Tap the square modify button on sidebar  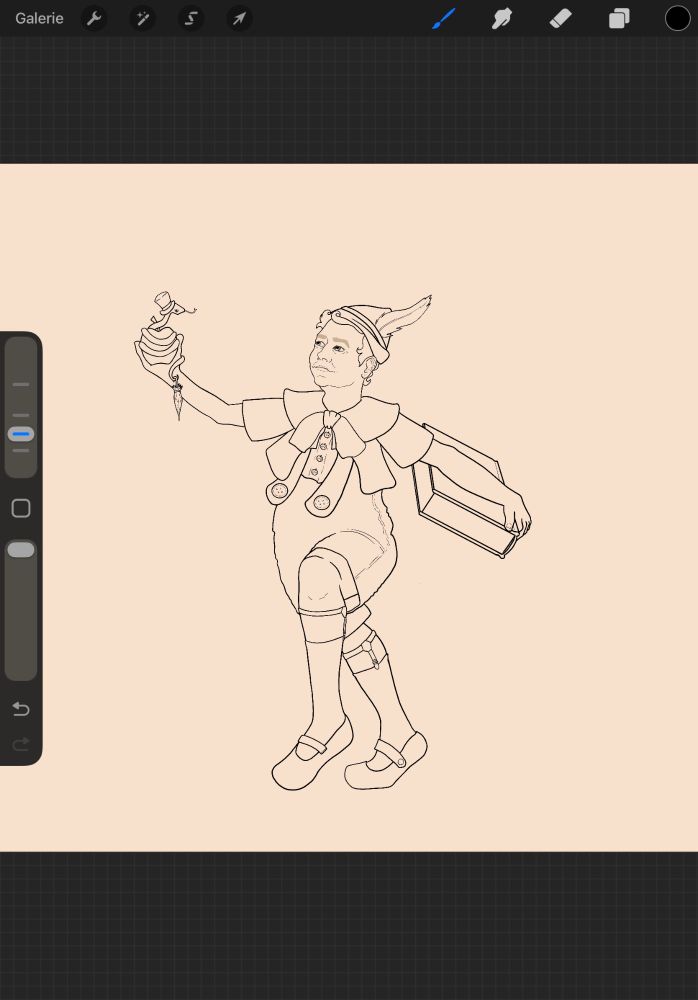pos(21,508)
